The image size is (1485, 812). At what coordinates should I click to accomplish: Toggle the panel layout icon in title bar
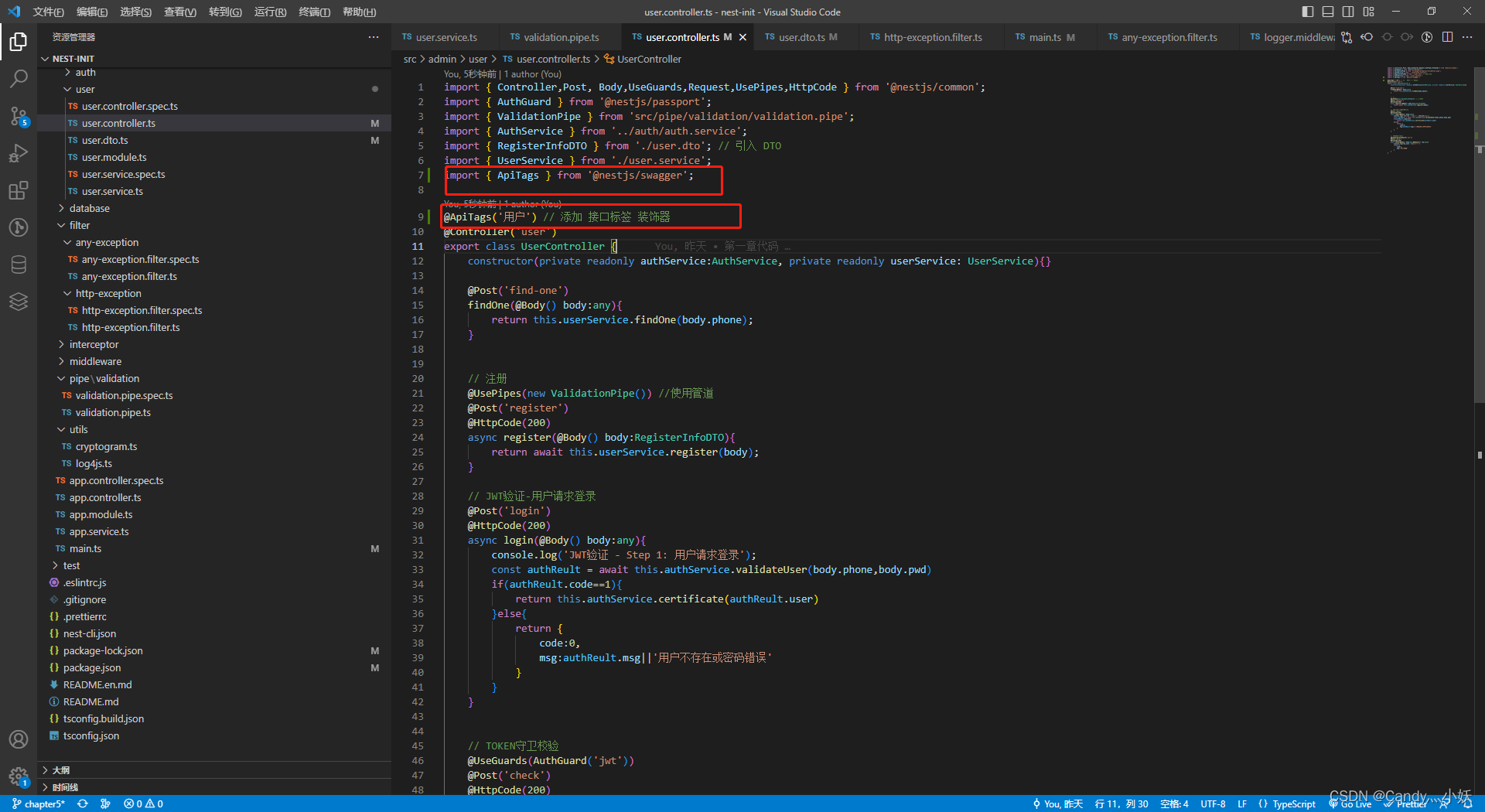pyautogui.click(x=1327, y=12)
